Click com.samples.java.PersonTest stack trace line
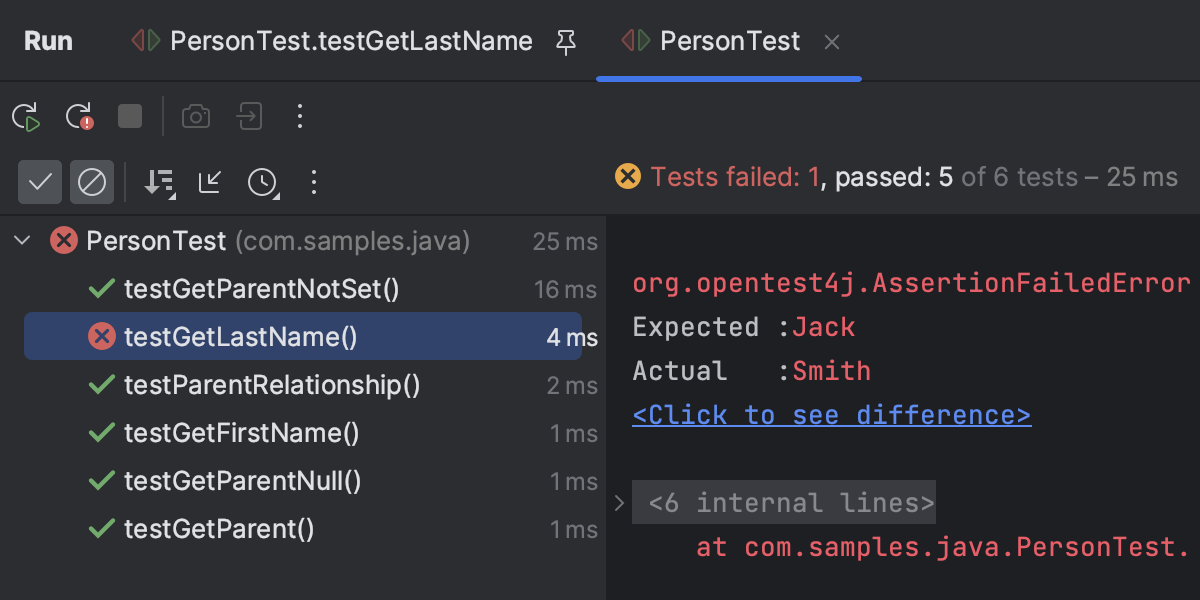Image resolution: width=1200 pixels, height=600 pixels. [x=947, y=547]
